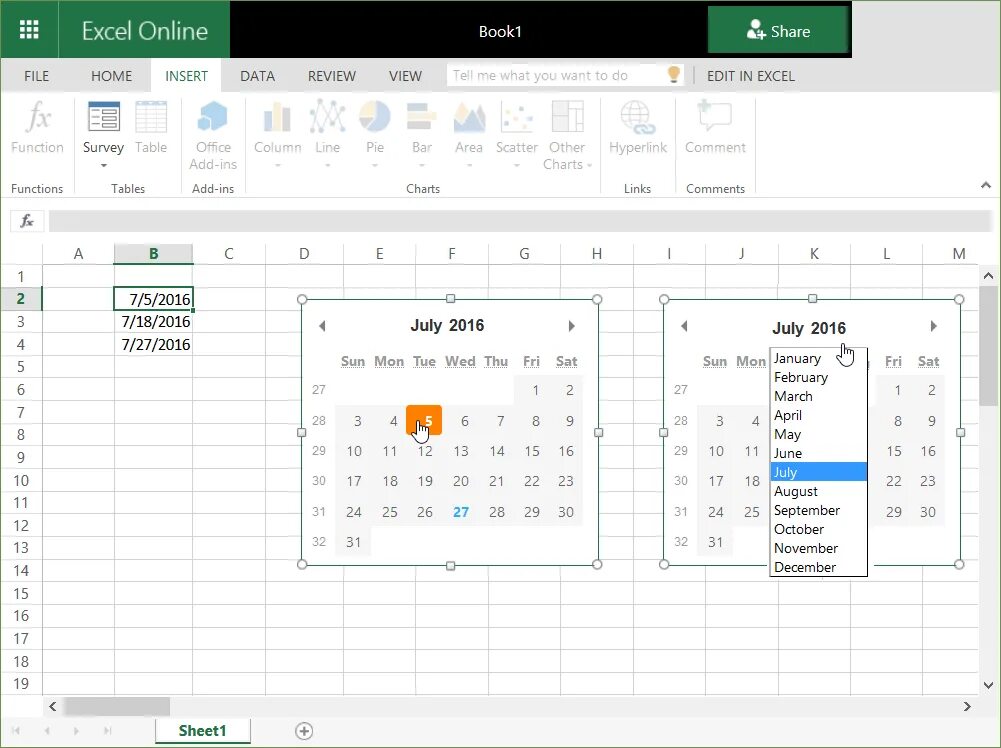The width and height of the screenshot is (1001, 748).
Task: Select cell with 7/18/2016
Action: click(153, 322)
